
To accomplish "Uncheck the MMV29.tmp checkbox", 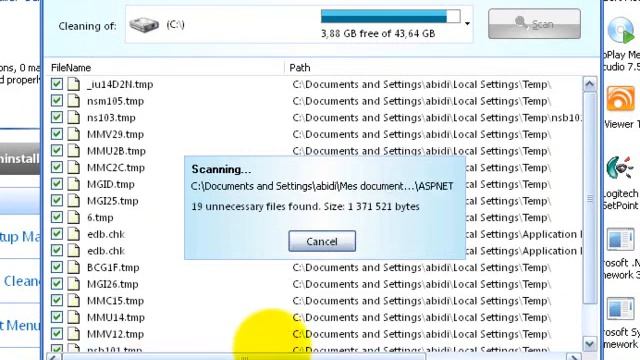I will [x=57, y=134].
